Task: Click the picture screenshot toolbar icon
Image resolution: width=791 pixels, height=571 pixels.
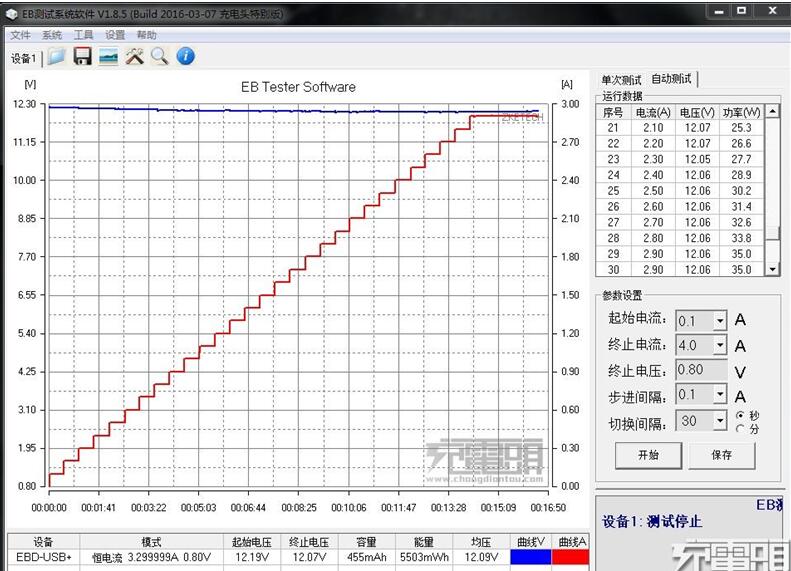Action: tap(109, 57)
